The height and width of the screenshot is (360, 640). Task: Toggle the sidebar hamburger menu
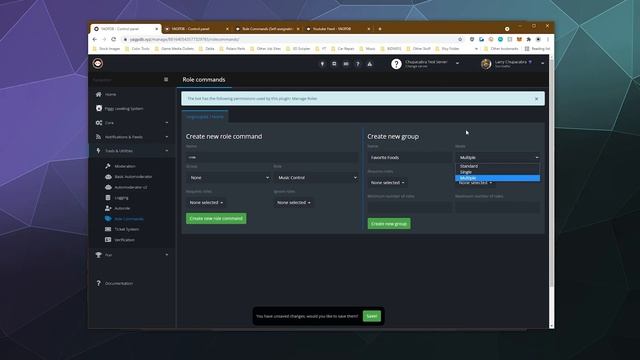(x=166, y=80)
